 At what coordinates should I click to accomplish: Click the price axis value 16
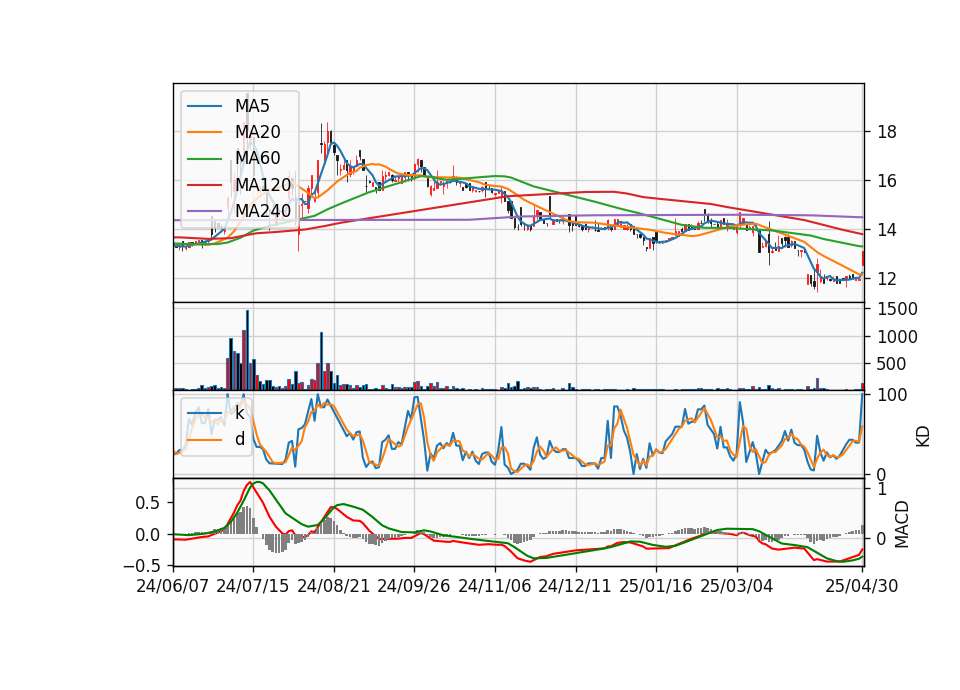(887, 181)
